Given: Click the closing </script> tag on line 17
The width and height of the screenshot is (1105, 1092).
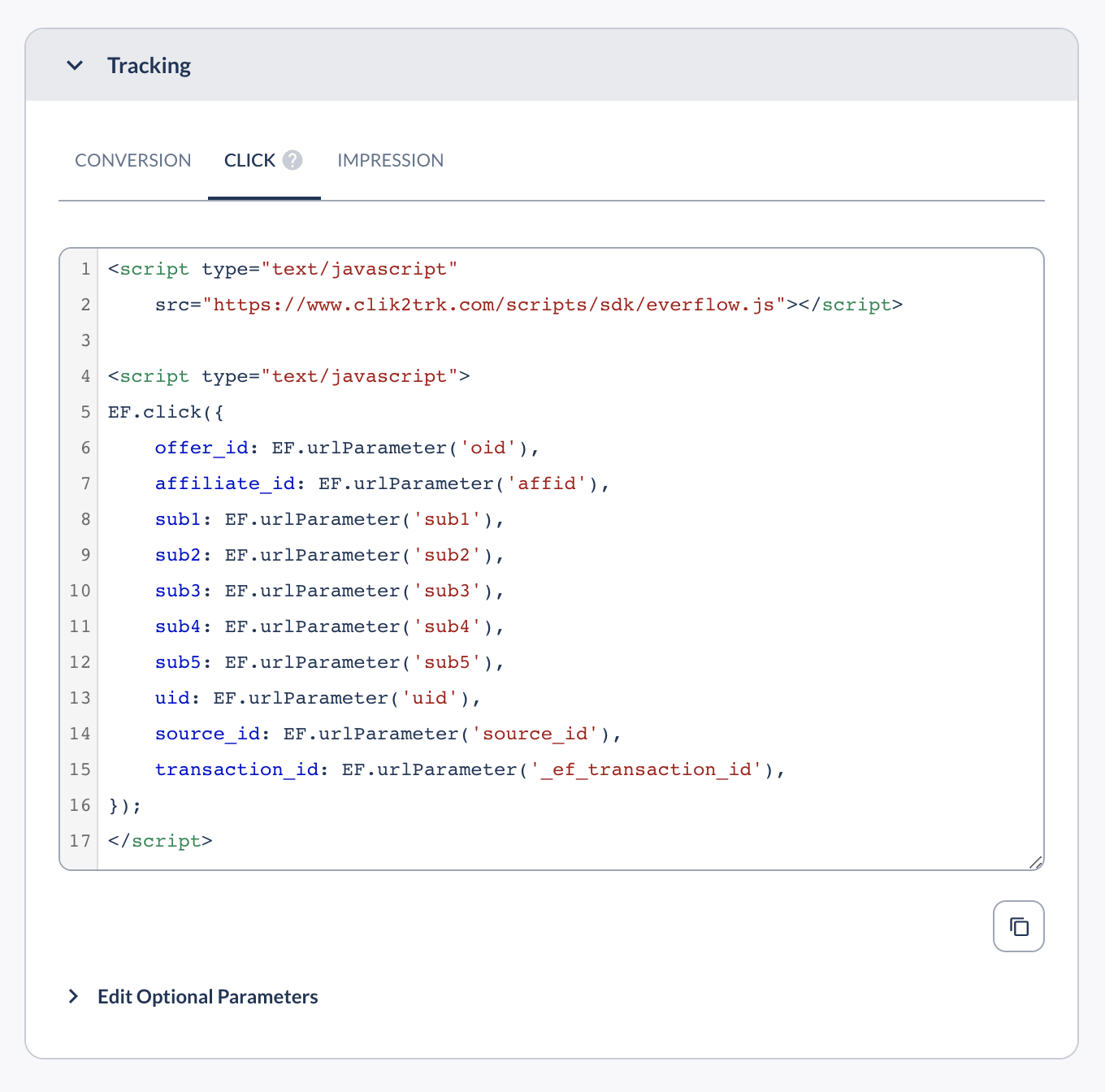Looking at the screenshot, I should click(160, 841).
